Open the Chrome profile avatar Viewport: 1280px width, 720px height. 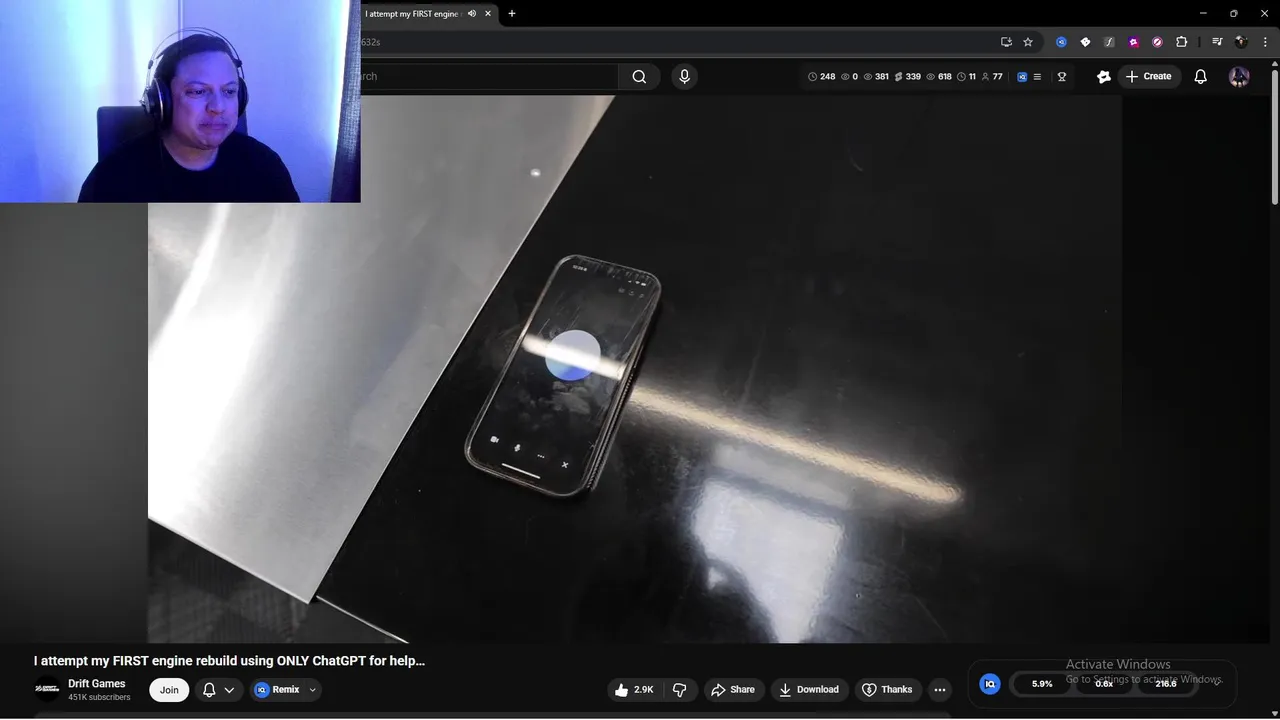(x=1241, y=42)
